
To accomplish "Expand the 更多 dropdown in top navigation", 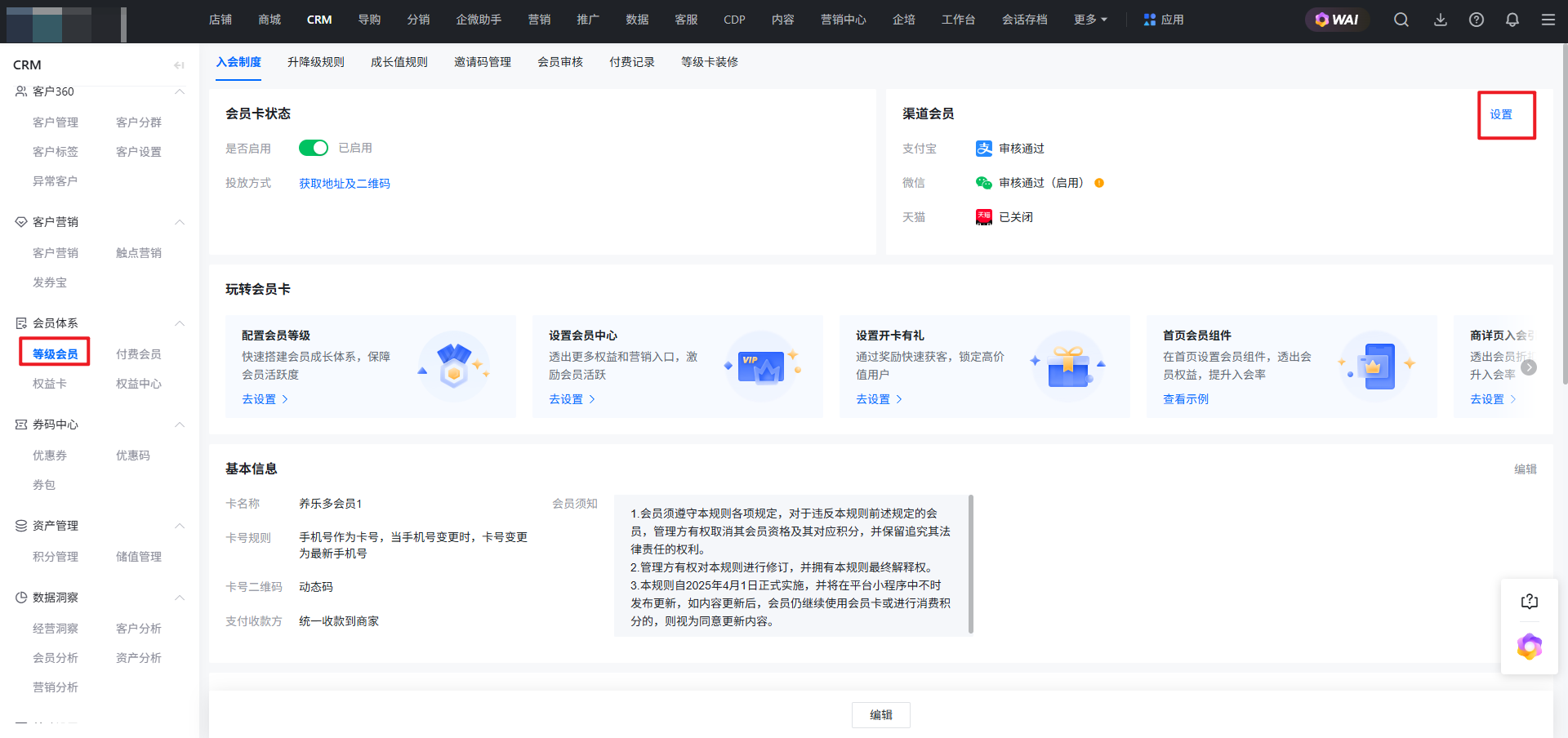I will (x=1089, y=20).
